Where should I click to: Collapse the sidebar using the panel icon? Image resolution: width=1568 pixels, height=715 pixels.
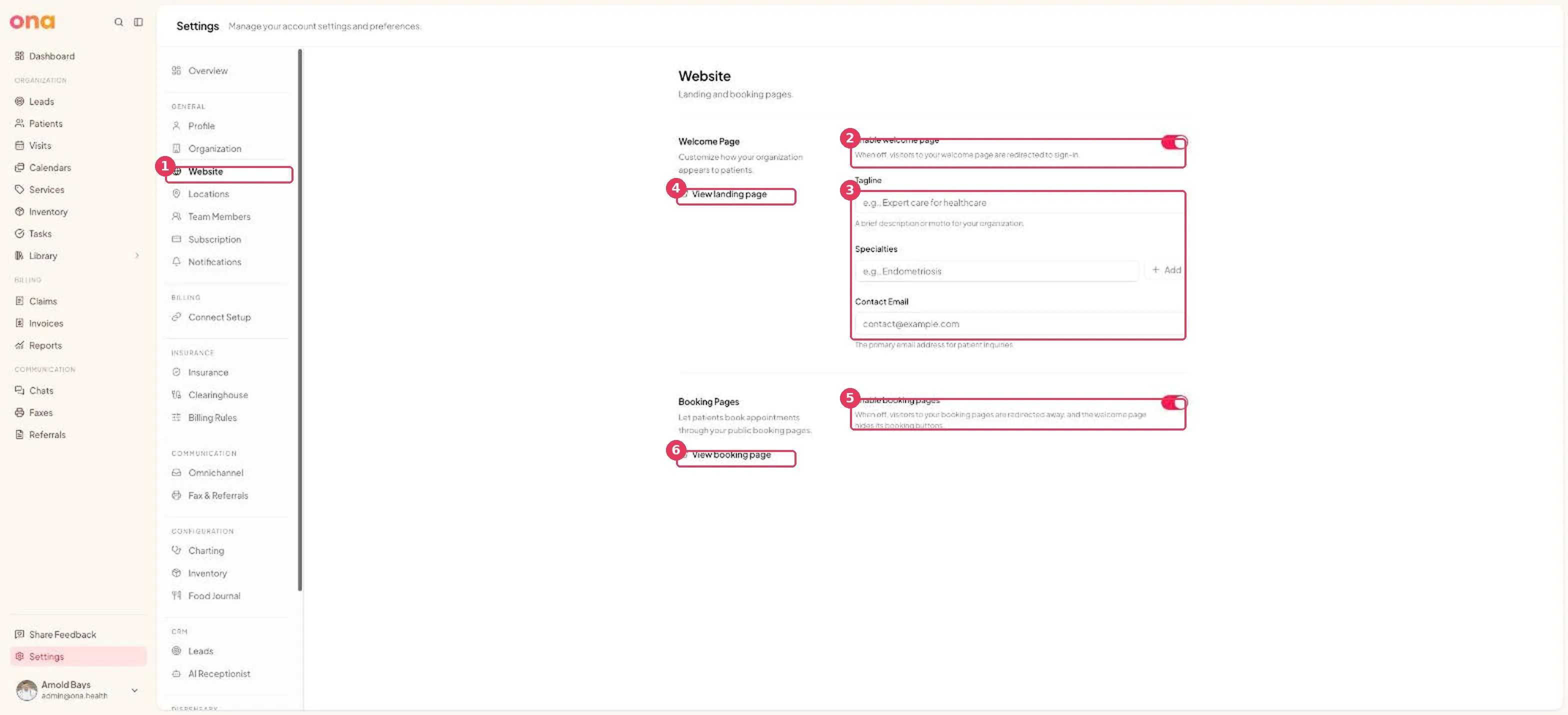[139, 22]
